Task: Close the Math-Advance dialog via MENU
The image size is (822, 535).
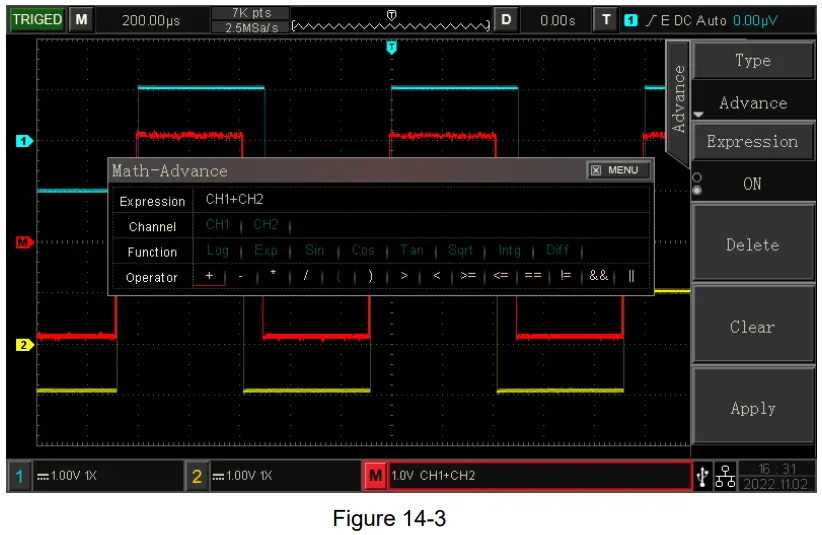Action: coord(617,170)
